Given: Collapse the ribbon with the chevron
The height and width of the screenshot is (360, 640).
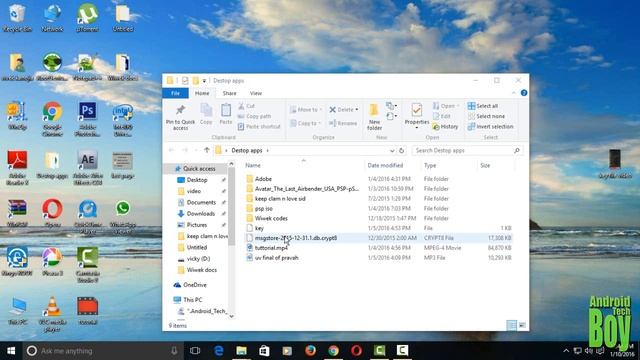Looking at the screenshot, I should coord(514,93).
